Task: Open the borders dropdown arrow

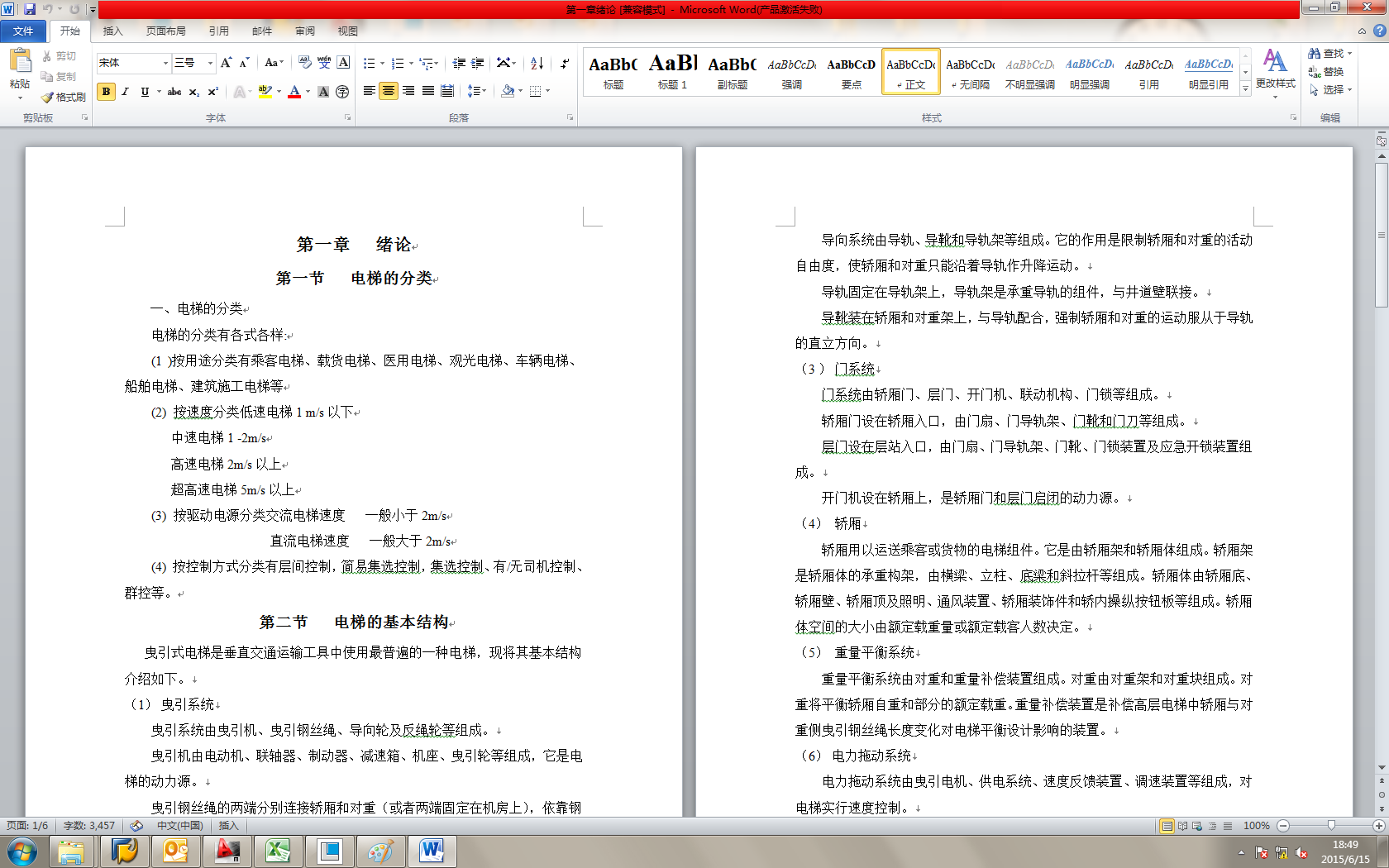Action: click(x=547, y=91)
